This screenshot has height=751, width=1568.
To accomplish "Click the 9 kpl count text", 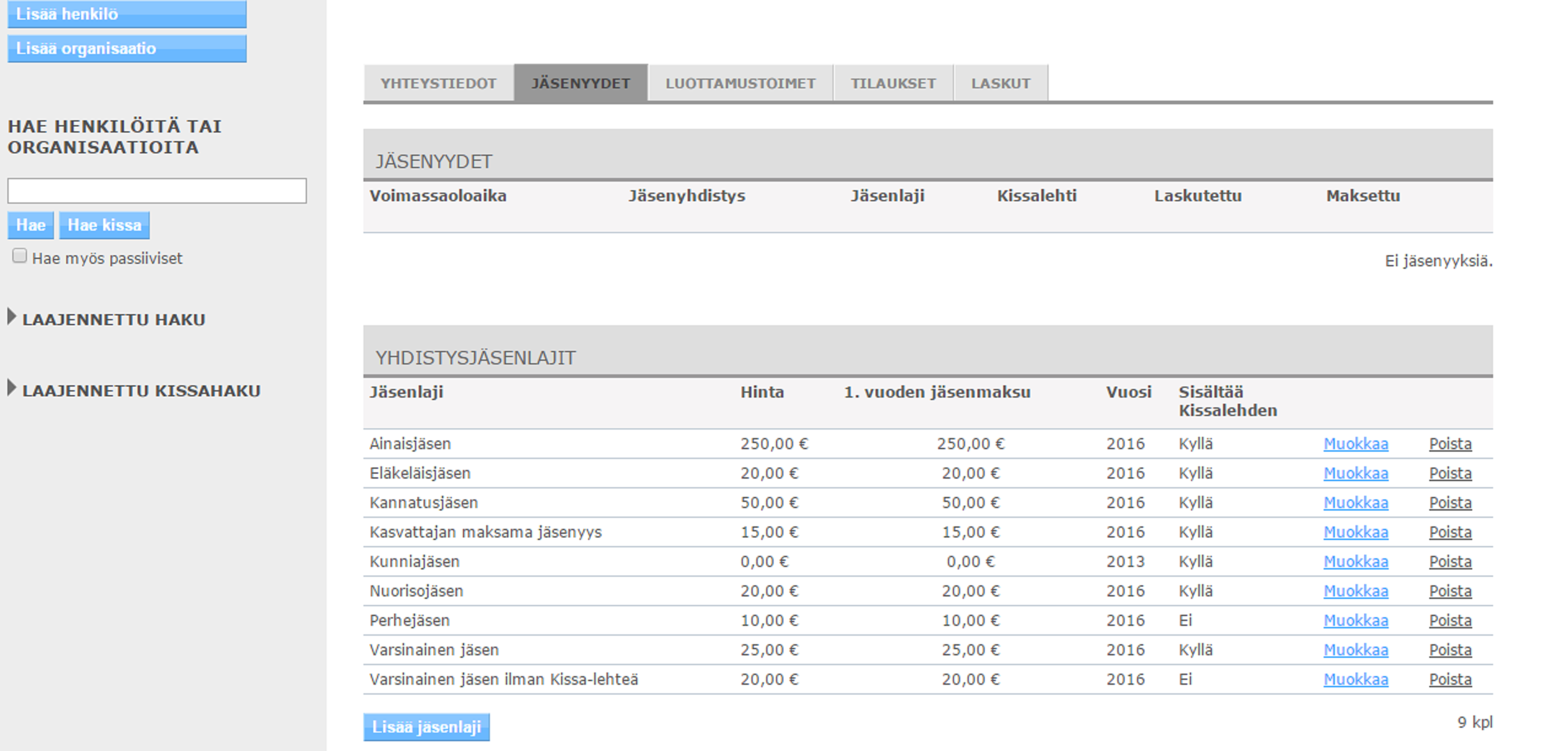I will click(x=1475, y=722).
